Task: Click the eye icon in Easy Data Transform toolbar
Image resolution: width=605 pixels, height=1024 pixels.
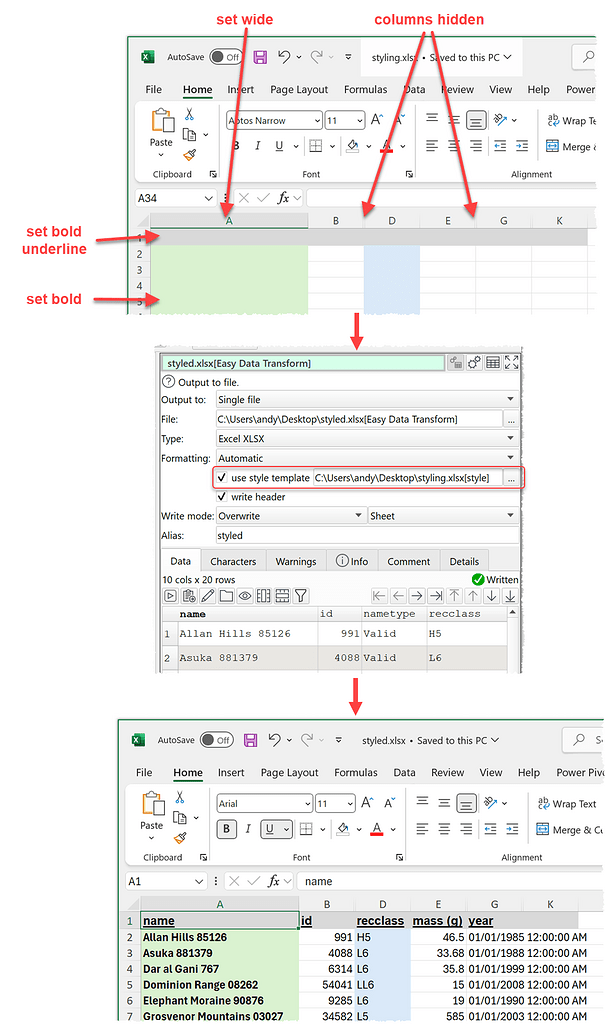Action: [245, 596]
